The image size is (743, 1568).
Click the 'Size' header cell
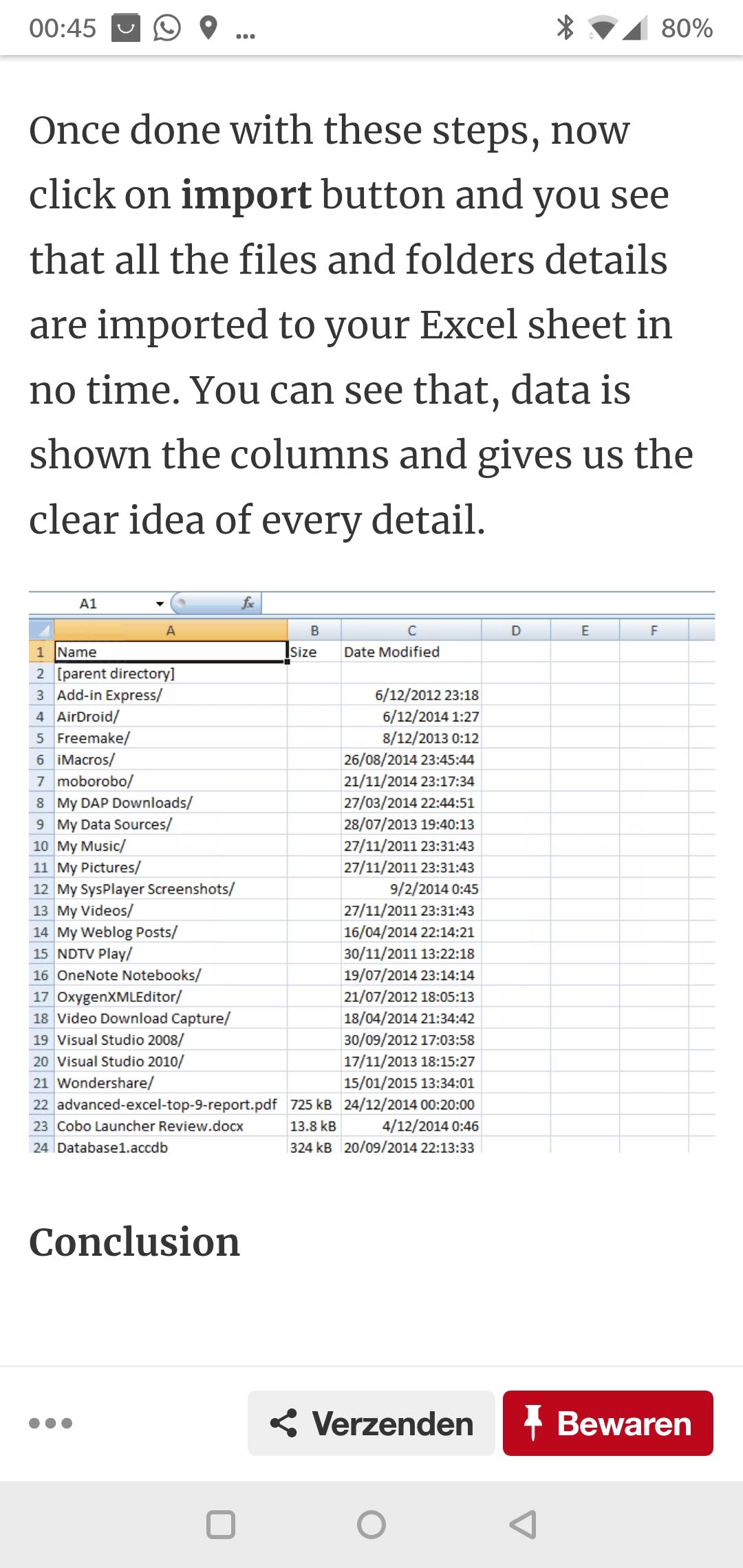point(314,652)
